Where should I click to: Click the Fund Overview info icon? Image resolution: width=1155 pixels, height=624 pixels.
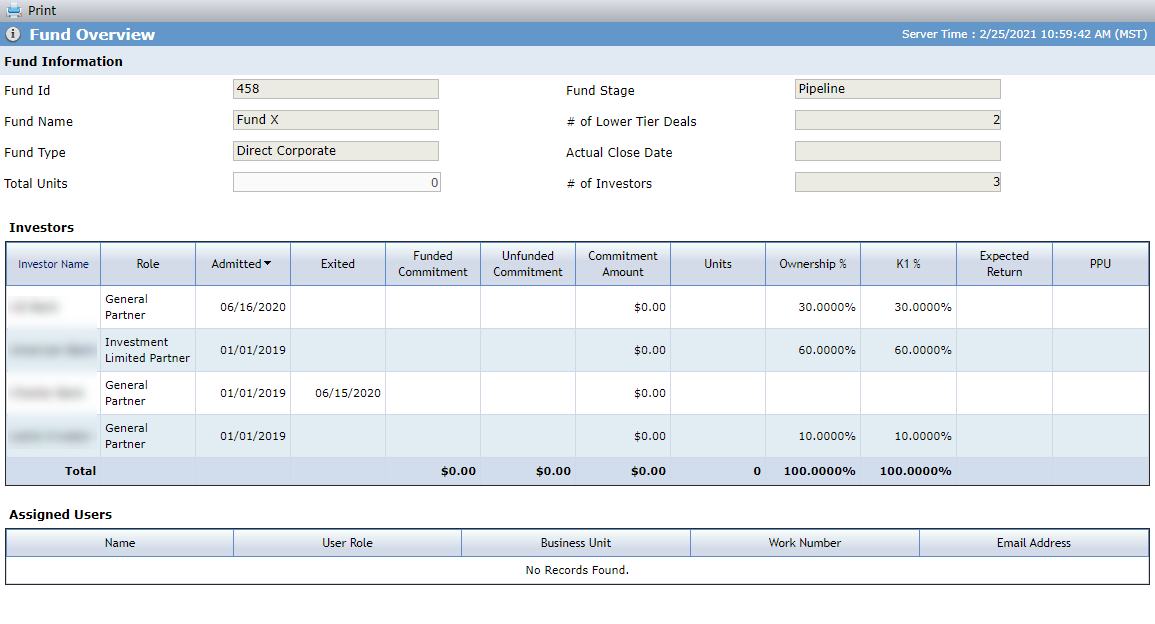(x=13, y=34)
